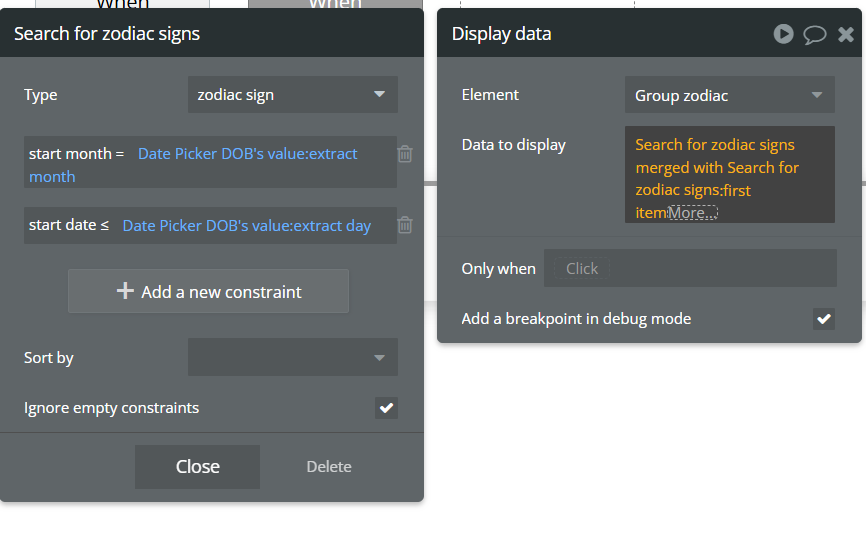
Task: Click the Only when expression field
Action: point(690,268)
